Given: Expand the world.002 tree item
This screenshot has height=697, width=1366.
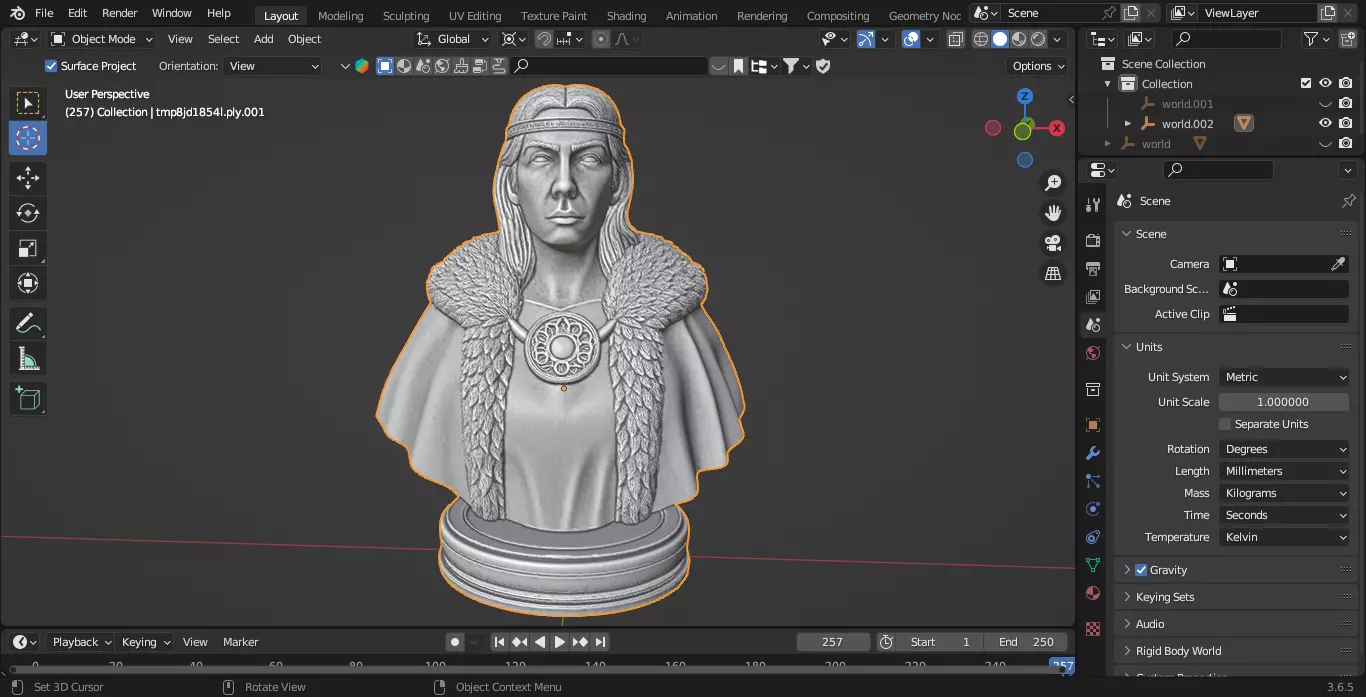Looking at the screenshot, I should [x=1128, y=124].
